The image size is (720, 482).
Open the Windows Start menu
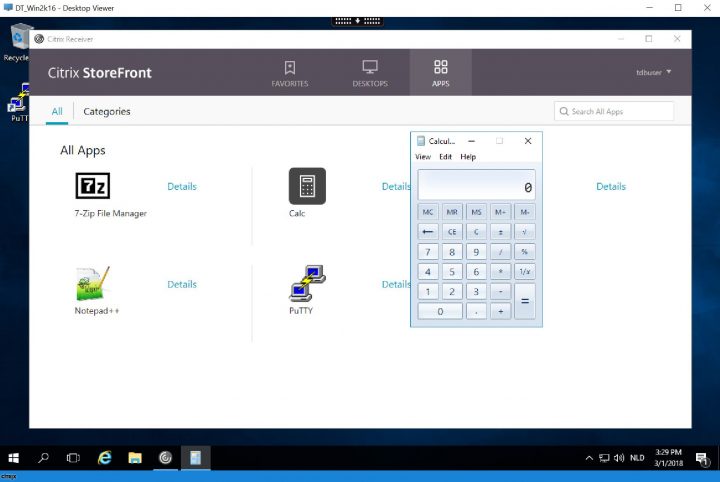(x=14, y=458)
